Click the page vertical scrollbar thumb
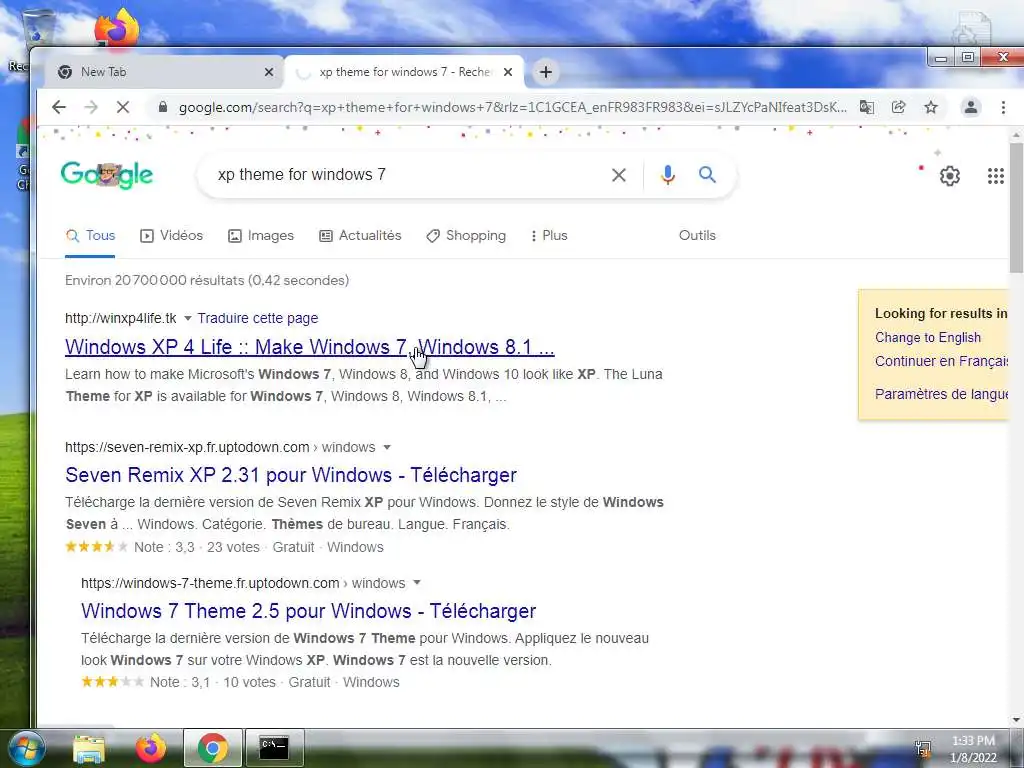Screen dimensions: 1024x768 click(1016, 208)
